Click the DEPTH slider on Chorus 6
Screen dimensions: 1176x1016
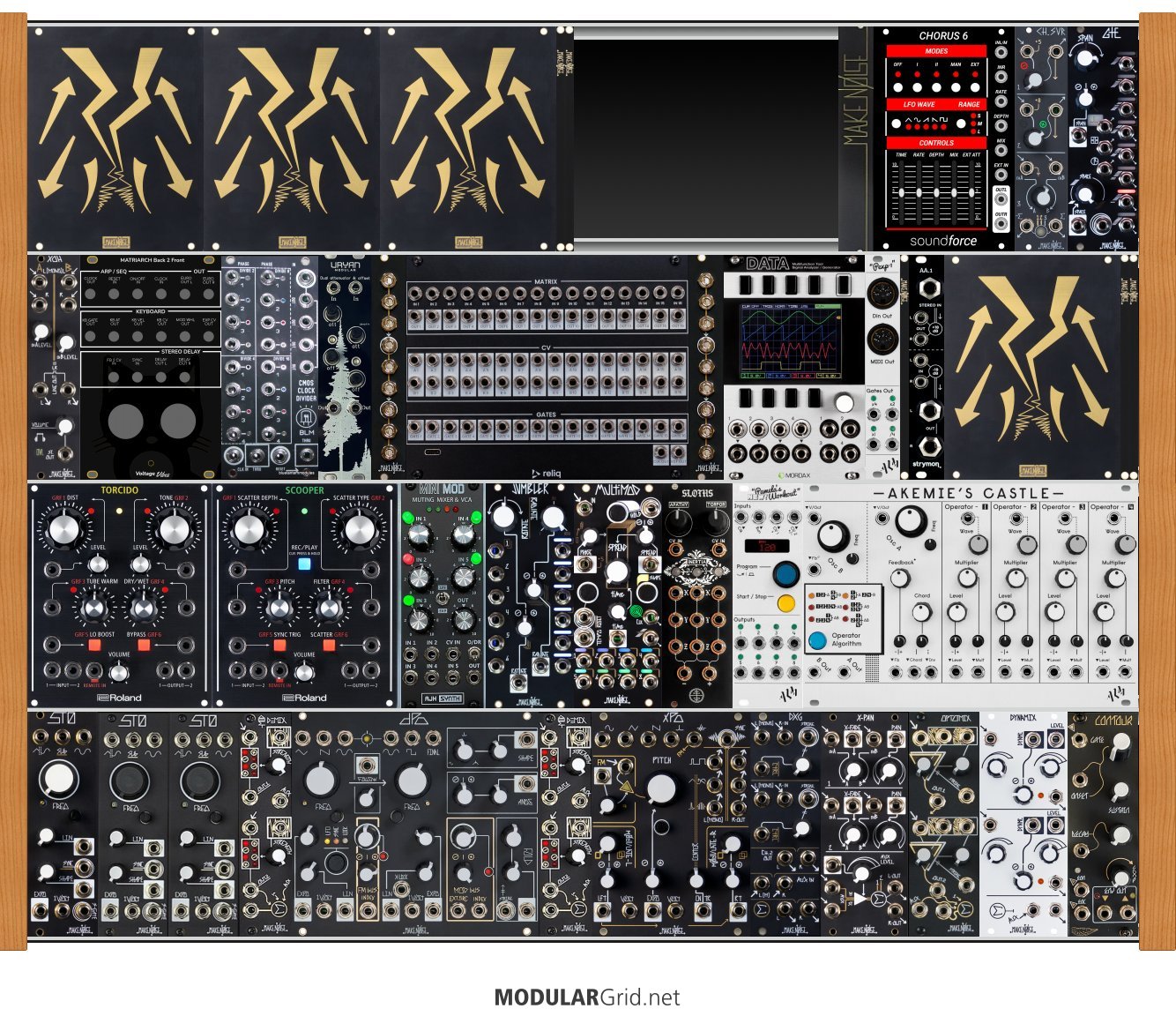(936, 194)
